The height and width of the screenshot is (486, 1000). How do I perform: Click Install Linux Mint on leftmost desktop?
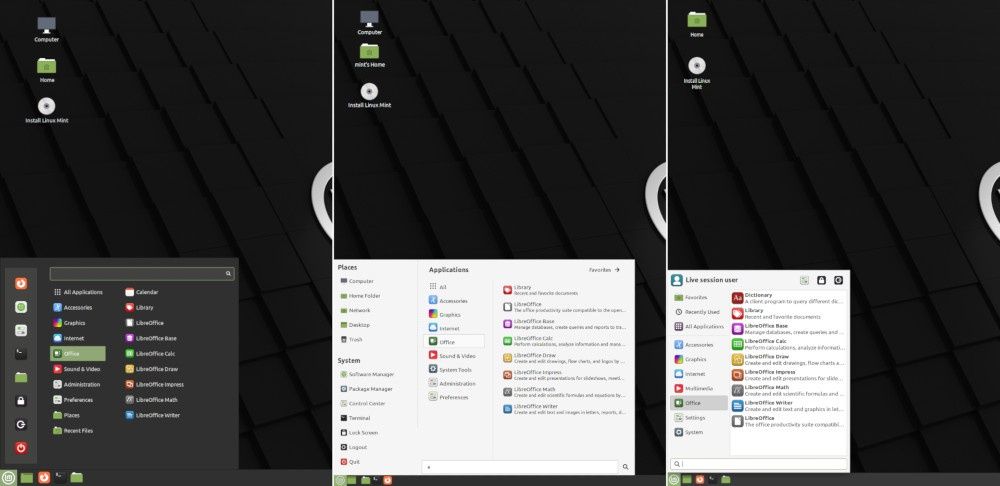tap(47, 110)
